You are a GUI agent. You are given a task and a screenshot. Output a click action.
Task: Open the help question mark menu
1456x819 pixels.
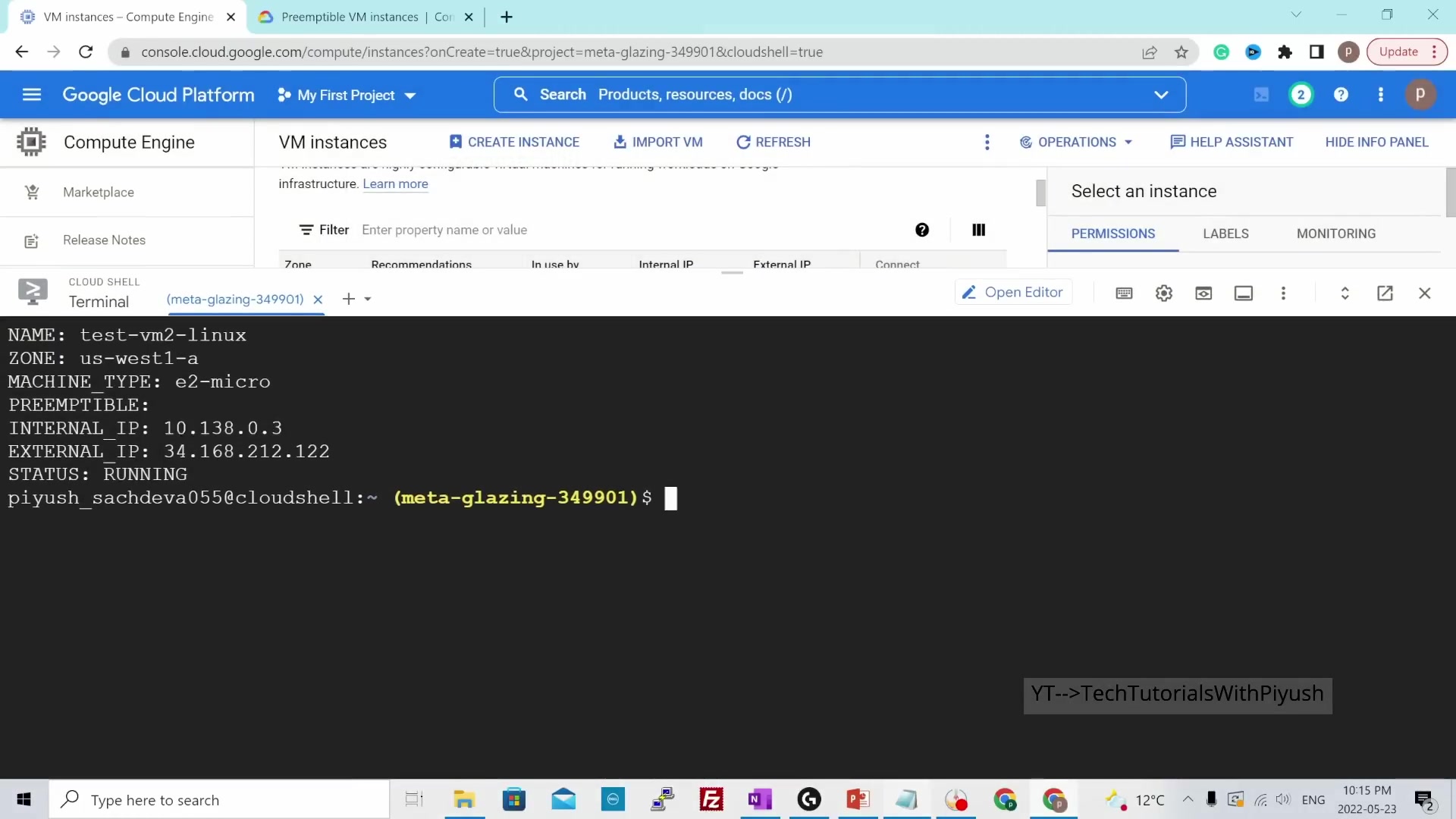coord(1341,95)
